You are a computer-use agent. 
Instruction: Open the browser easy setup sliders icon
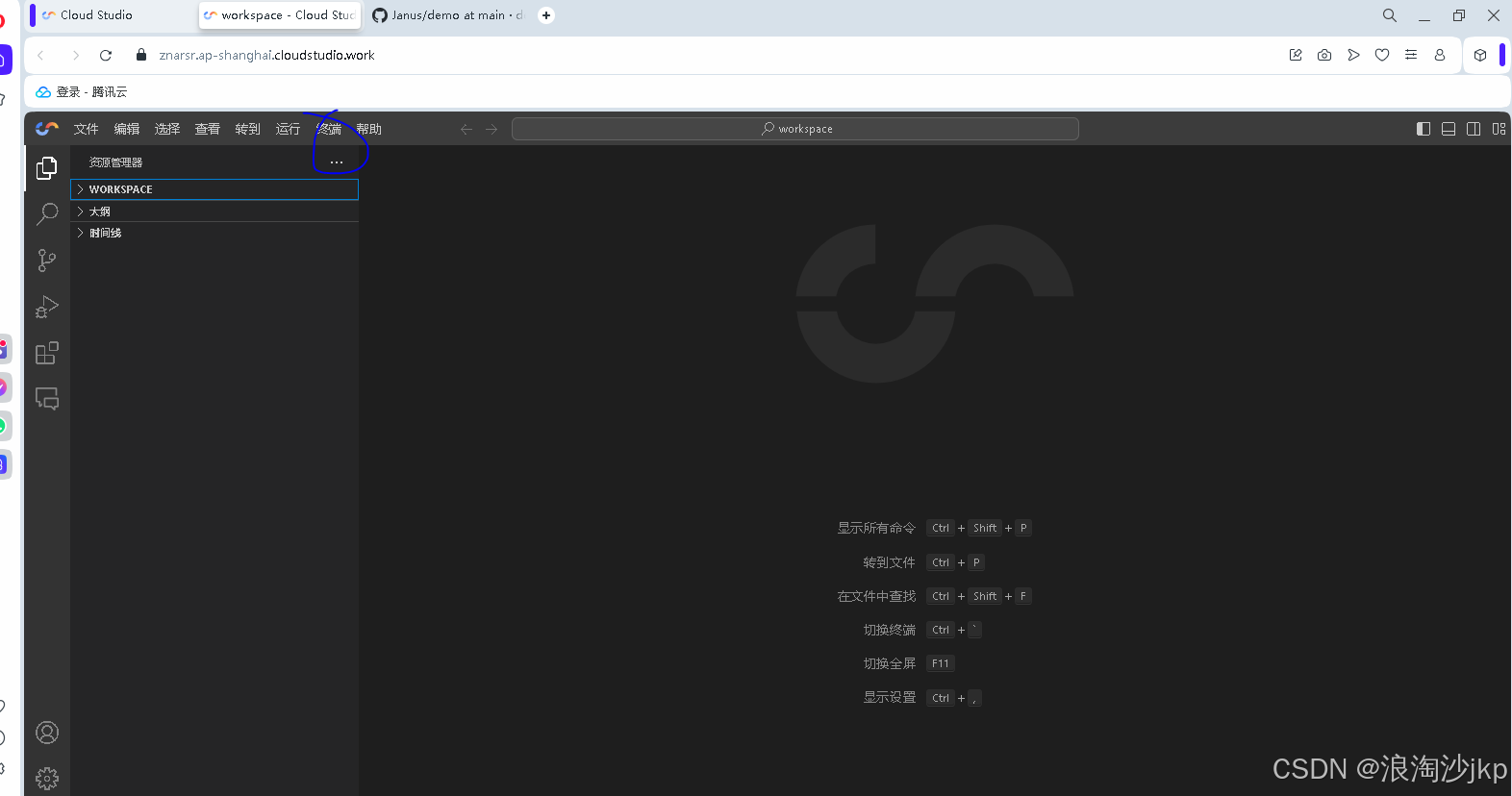coord(1411,55)
